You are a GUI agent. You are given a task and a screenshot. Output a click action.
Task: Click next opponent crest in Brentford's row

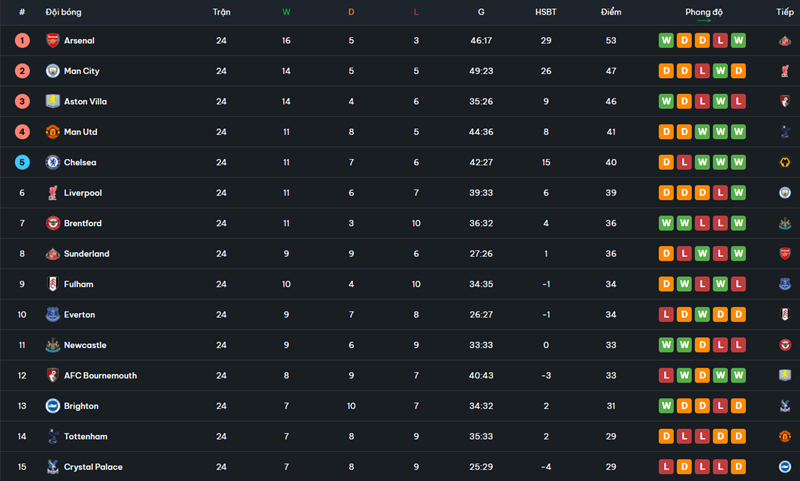point(785,224)
